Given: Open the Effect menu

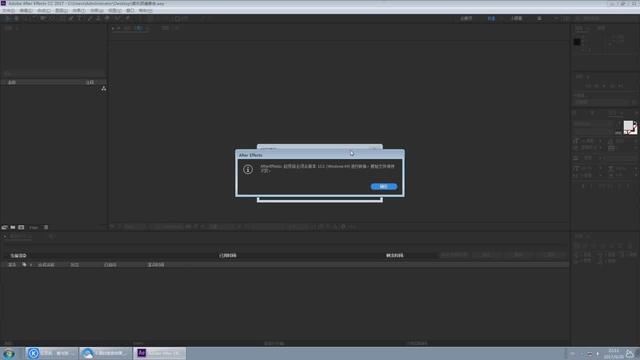Looking at the screenshot, I should 79,11.
